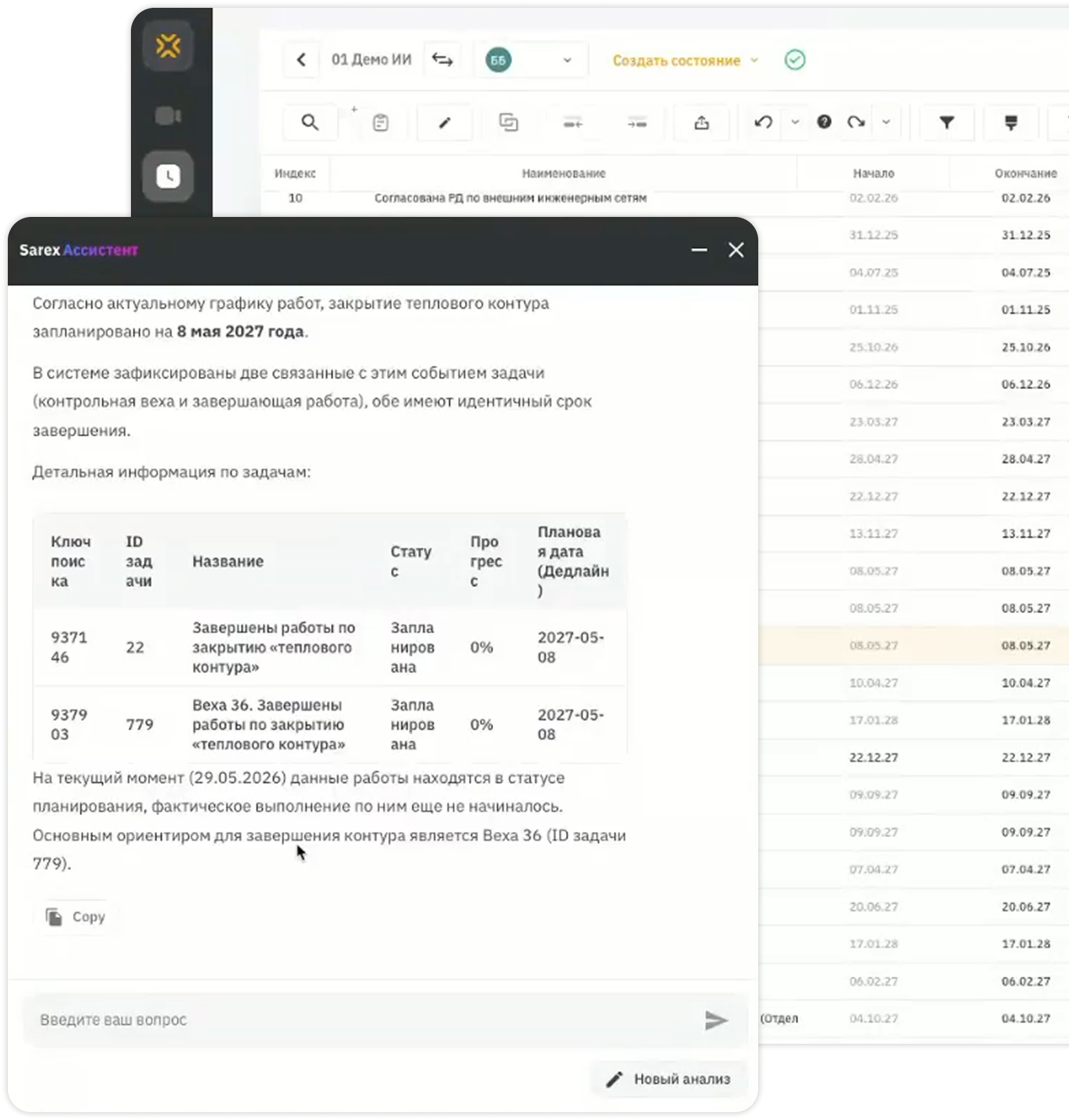Click the undo arrow icon

click(x=763, y=122)
